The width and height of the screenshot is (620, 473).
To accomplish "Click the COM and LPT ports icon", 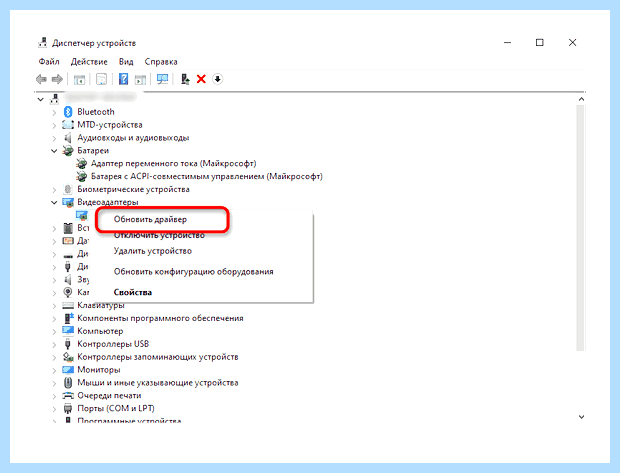I will [x=68, y=409].
